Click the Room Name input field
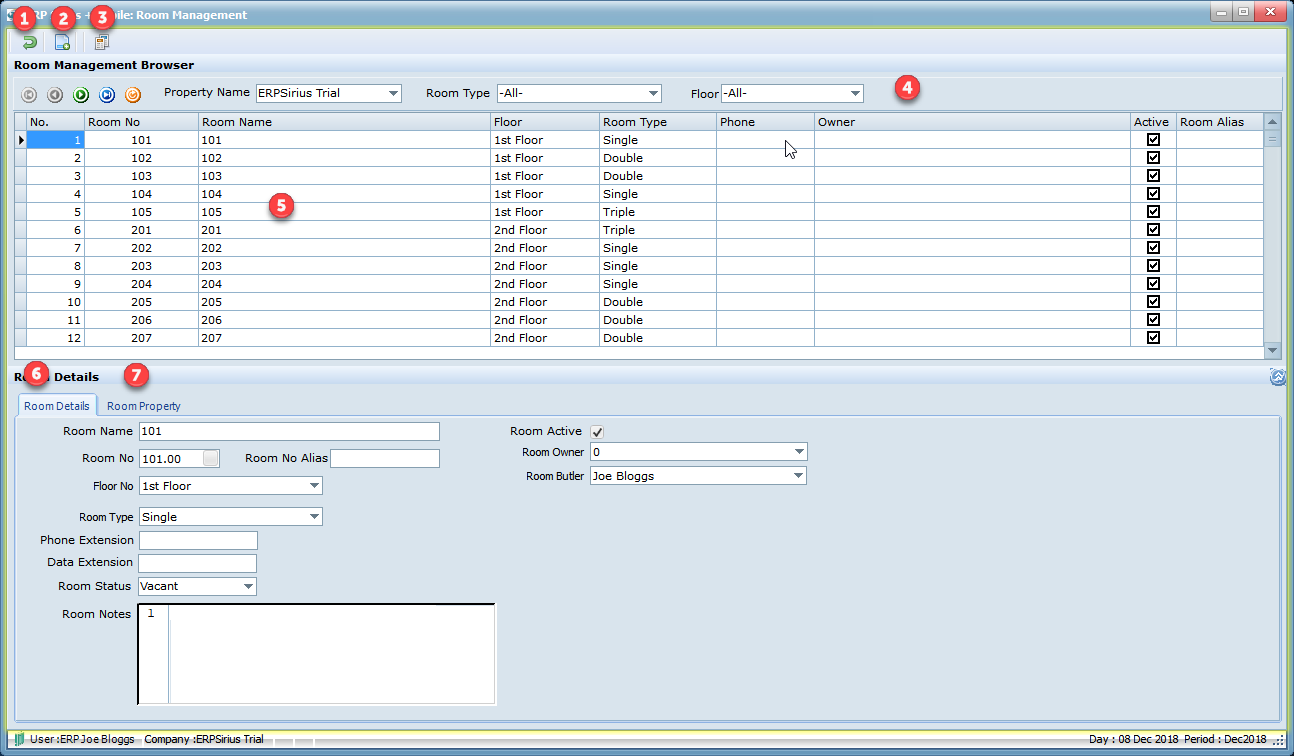This screenshot has height=756, width=1294. pos(289,431)
